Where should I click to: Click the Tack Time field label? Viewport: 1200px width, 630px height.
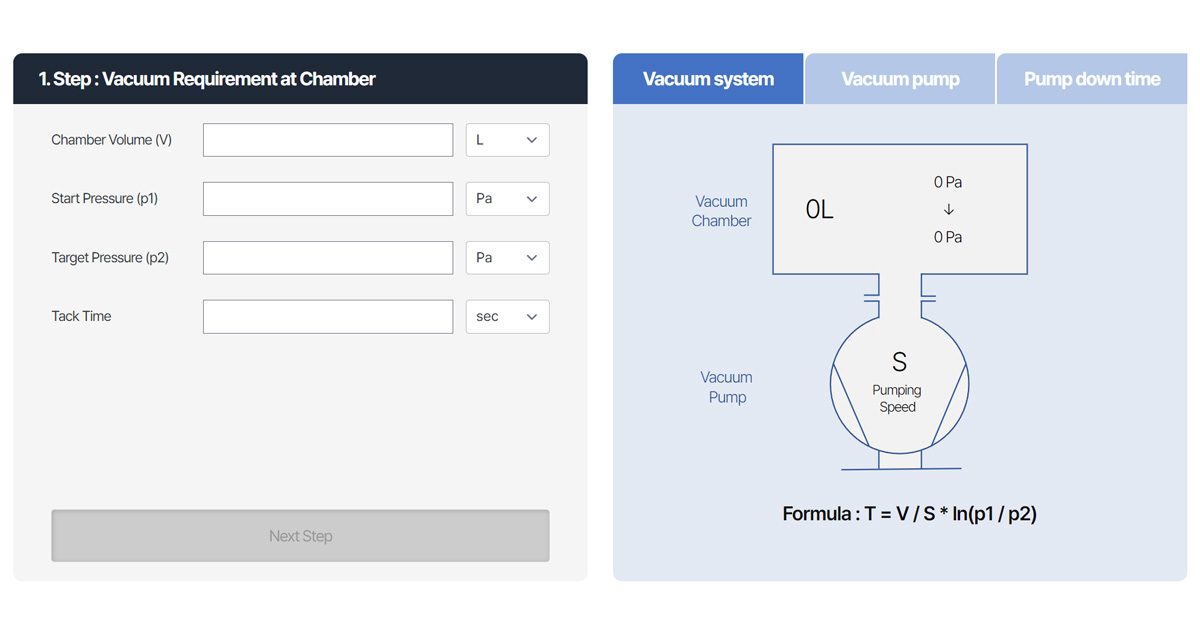point(81,316)
